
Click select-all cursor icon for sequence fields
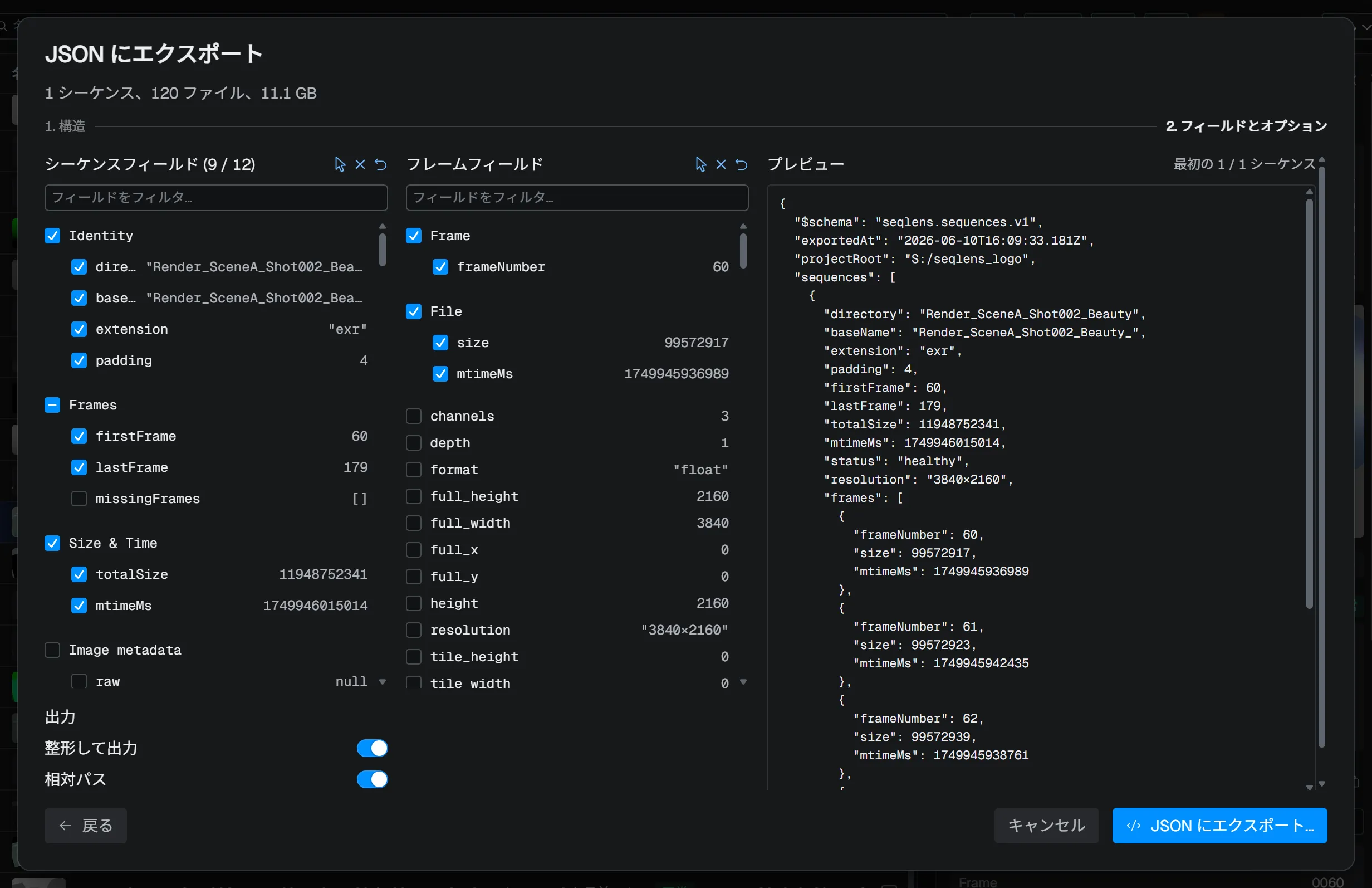[x=340, y=164]
